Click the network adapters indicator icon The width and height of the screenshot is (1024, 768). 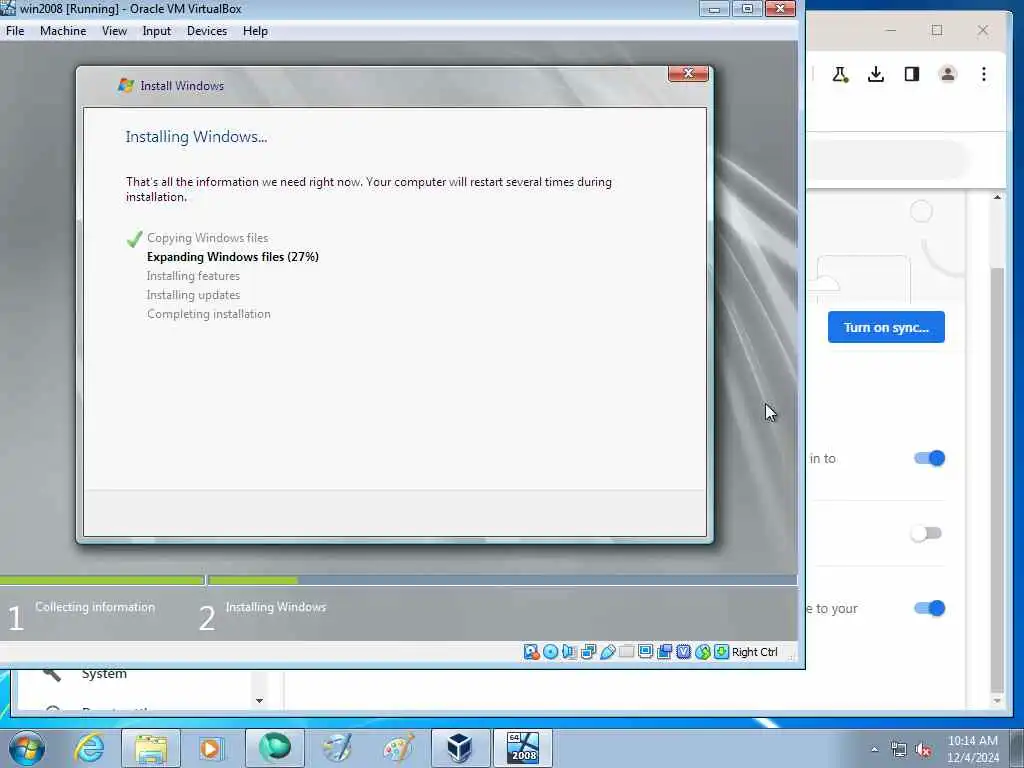[588, 652]
